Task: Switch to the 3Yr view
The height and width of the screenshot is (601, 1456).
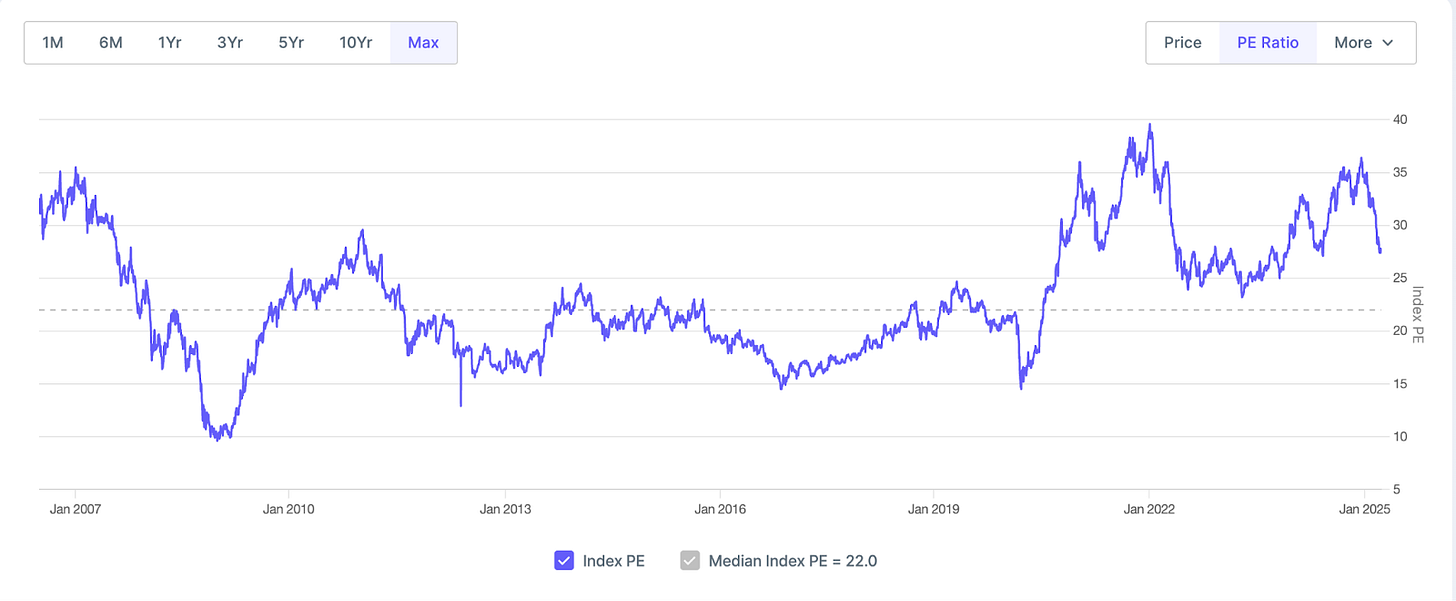Action: pyautogui.click(x=229, y=42)
